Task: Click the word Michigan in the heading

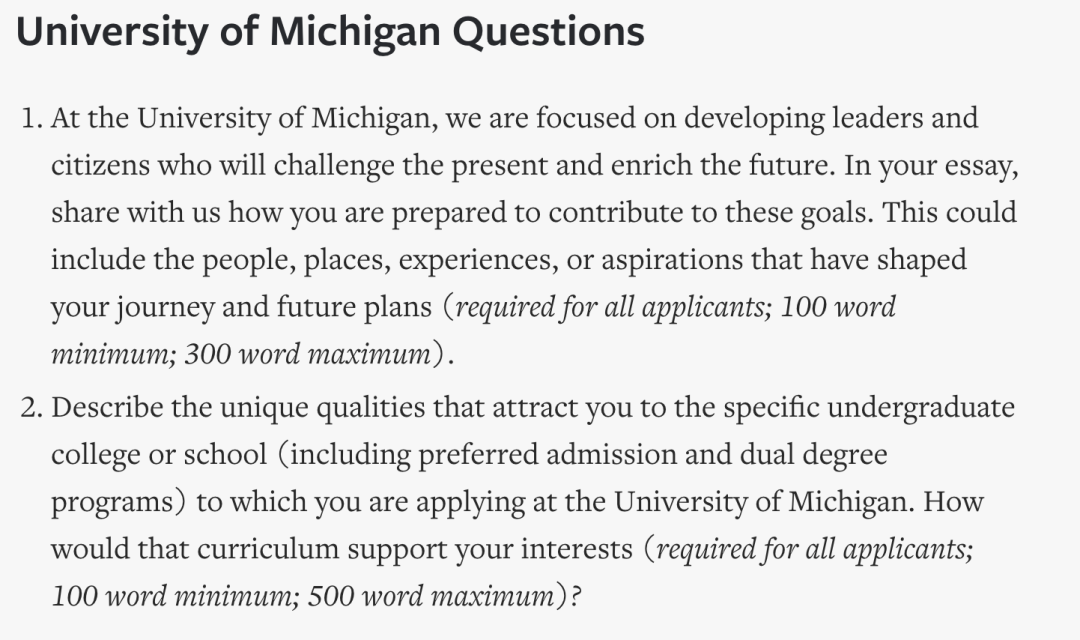Action: coord(354,32)
